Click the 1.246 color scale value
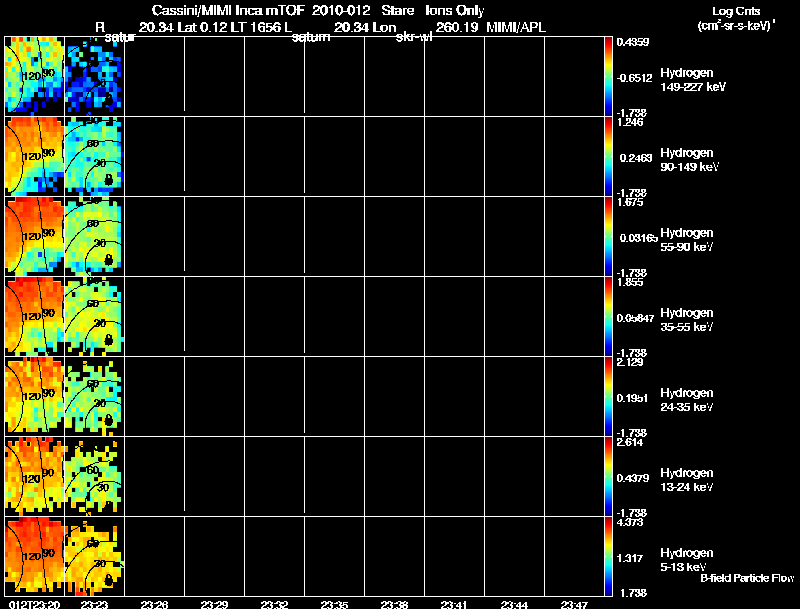The image size is (800, 609). tap(630, 122)
